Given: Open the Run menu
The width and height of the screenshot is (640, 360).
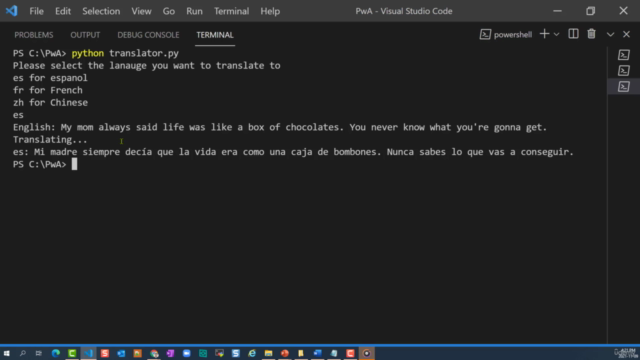Looking at the screenshot, I should (x=194, y=11).
